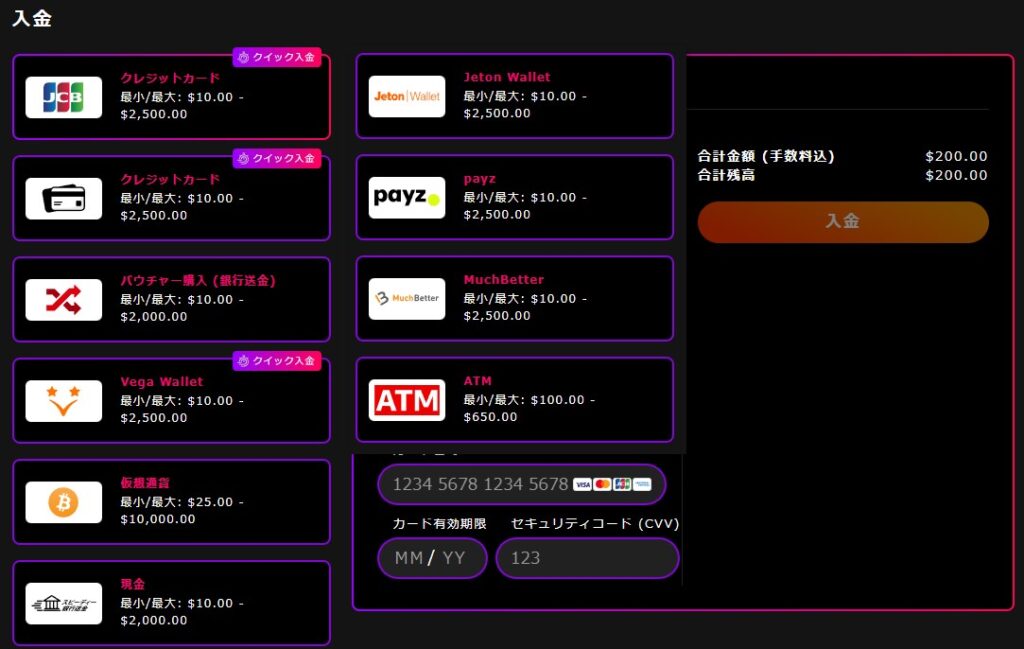
Task: Click the $200.00 value for 合計金額
Action: point(956,156)
